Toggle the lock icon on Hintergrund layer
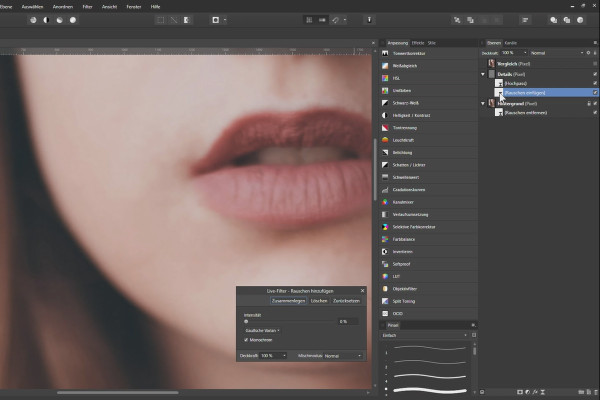 click(x=589, y=103)
